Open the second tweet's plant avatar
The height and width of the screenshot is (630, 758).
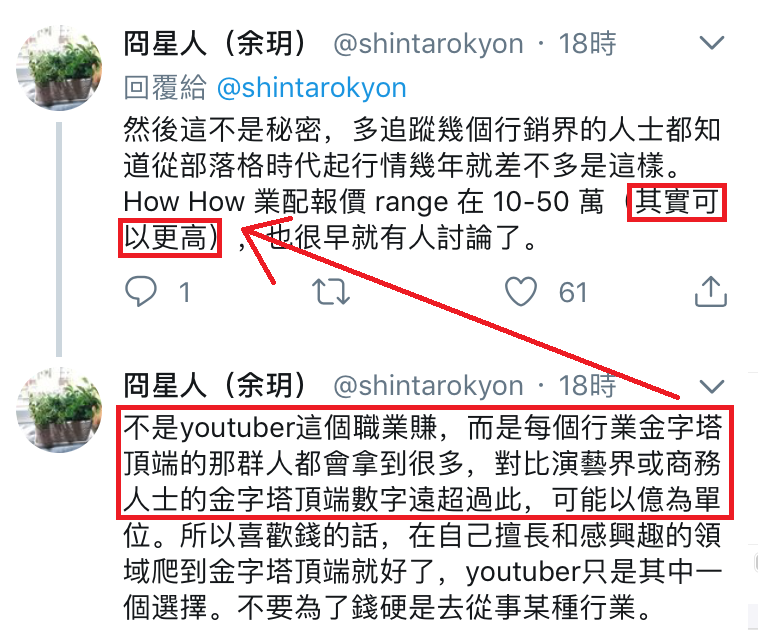59,410
